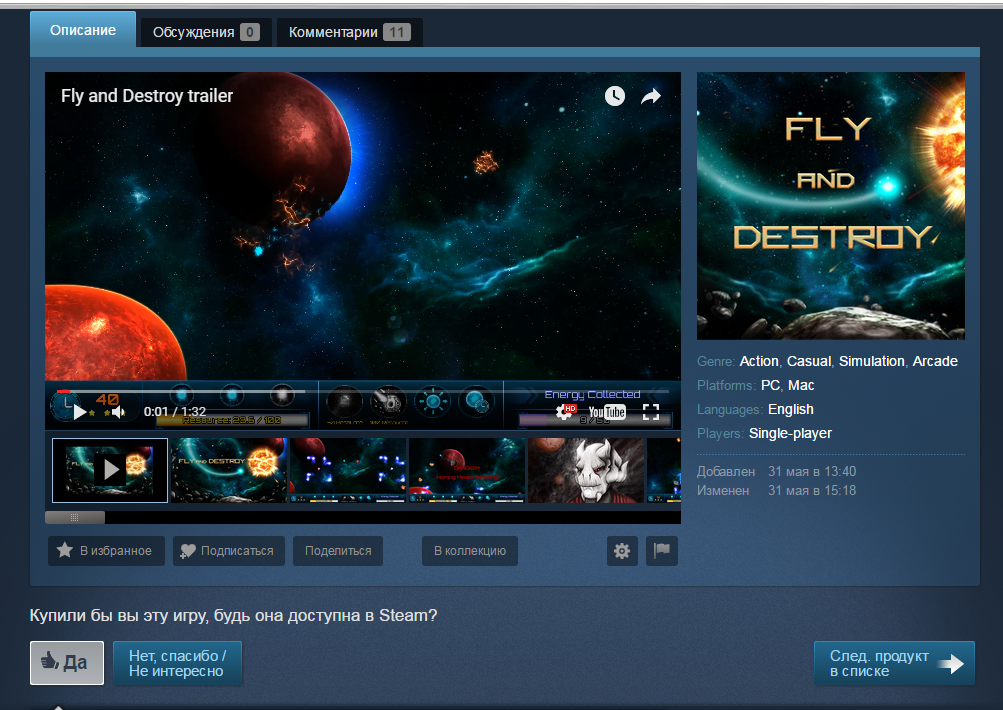
Task: Seek the video progress bar
Action: 363,391
